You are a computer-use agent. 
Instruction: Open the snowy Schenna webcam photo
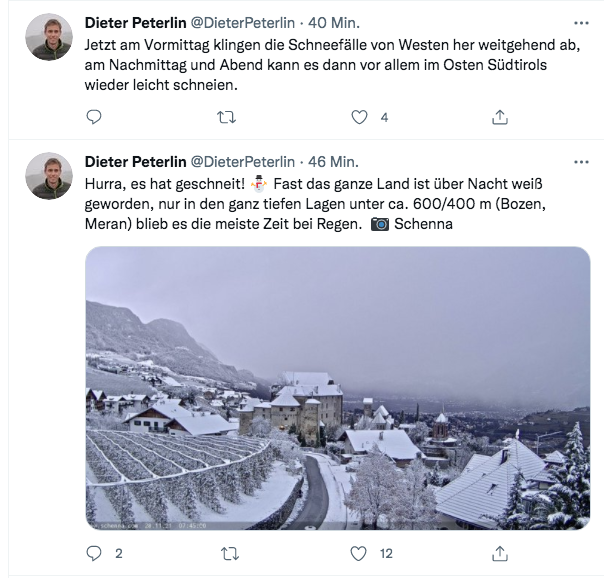337,388
